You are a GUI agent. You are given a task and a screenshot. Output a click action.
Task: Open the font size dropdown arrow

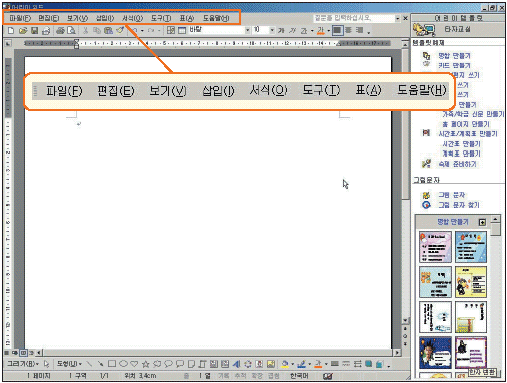[x=272, y=30]
